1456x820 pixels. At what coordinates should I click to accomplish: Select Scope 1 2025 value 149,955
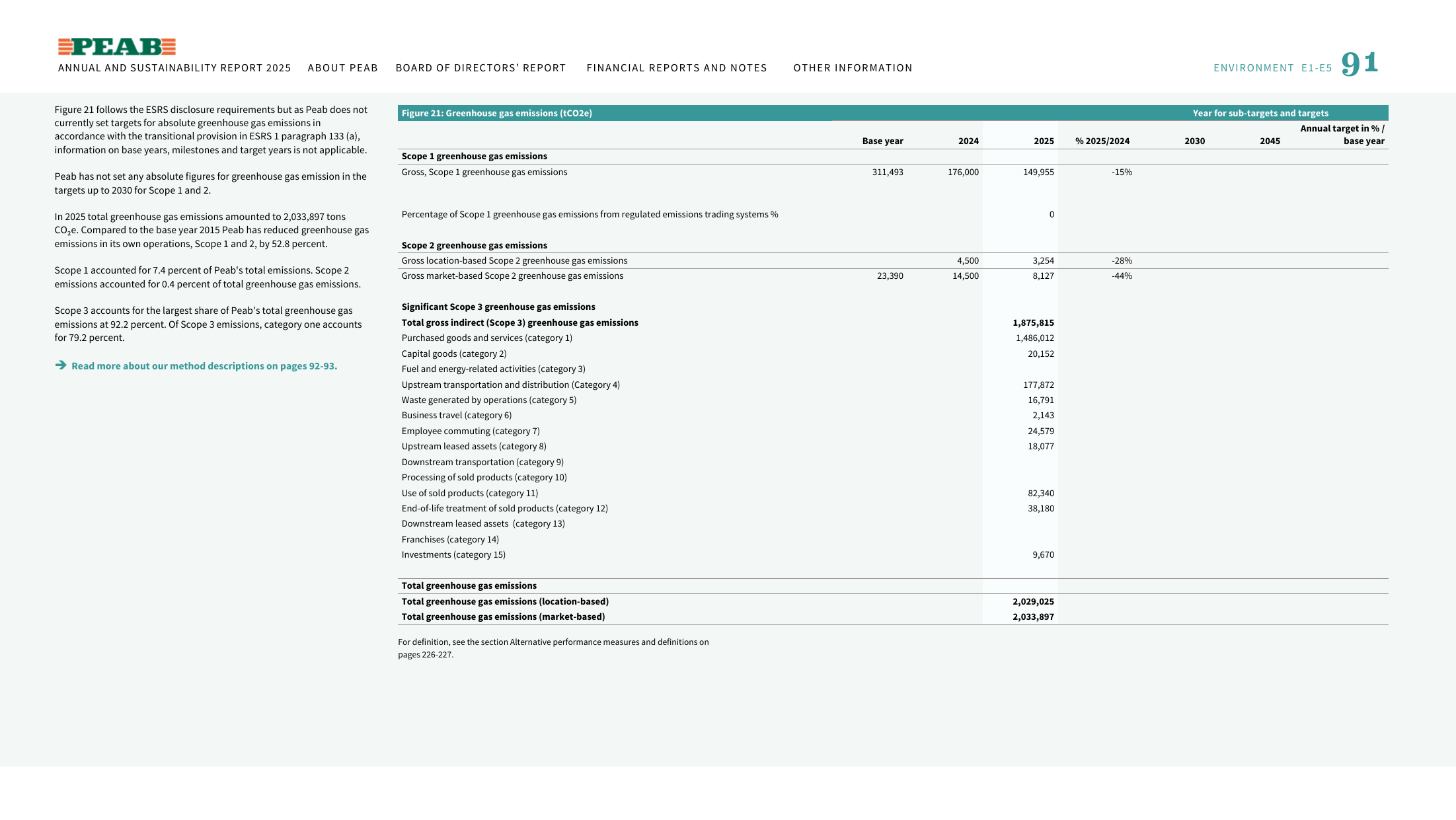1038,172
